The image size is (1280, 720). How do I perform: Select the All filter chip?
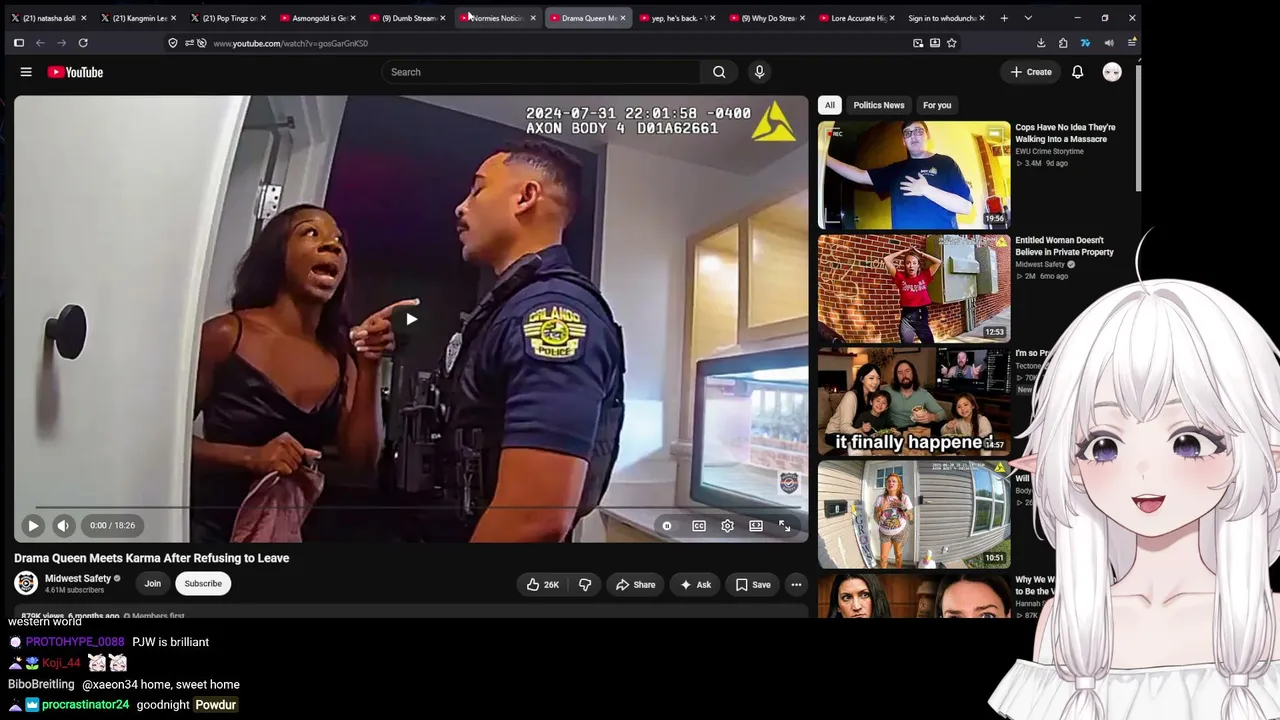(x=829, y=105)
